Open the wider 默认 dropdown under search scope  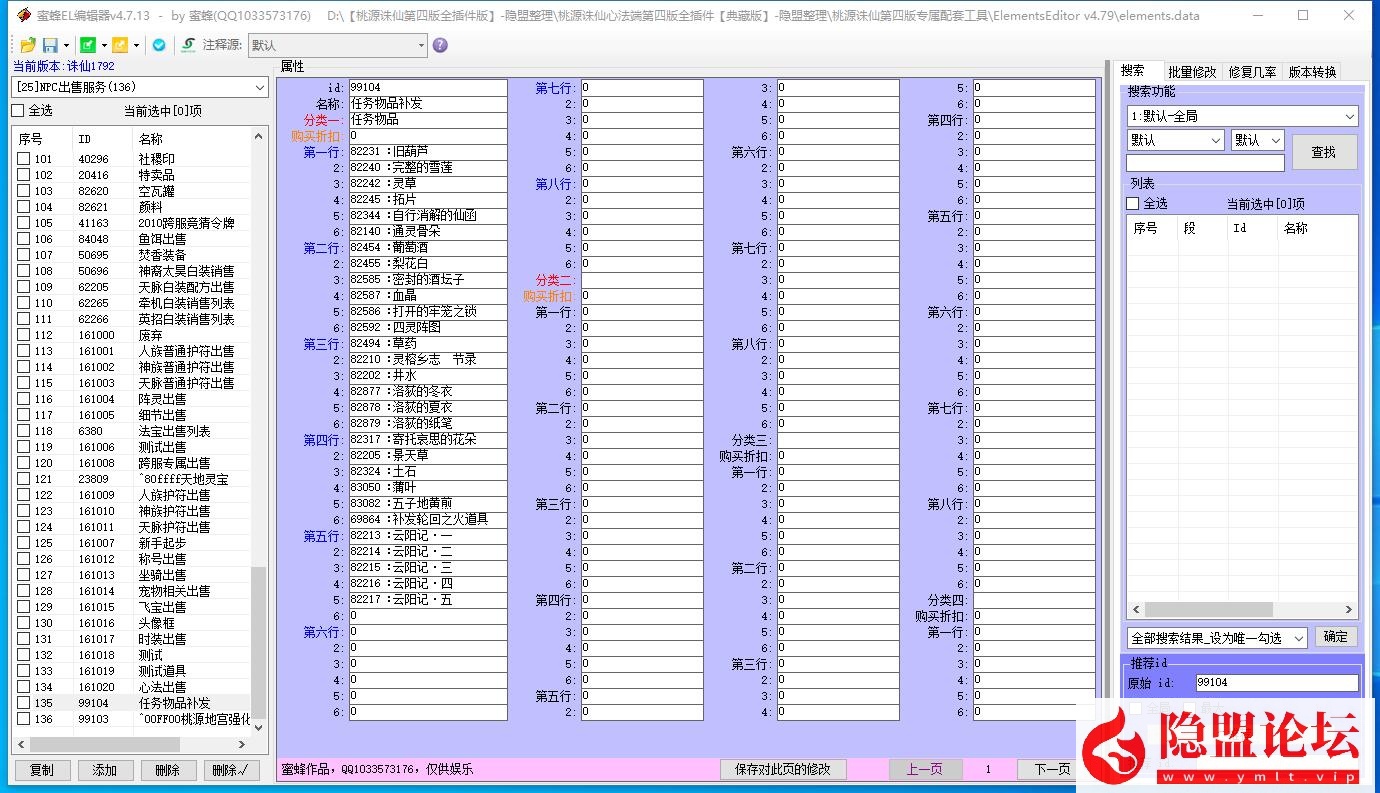pos(1175,140)
